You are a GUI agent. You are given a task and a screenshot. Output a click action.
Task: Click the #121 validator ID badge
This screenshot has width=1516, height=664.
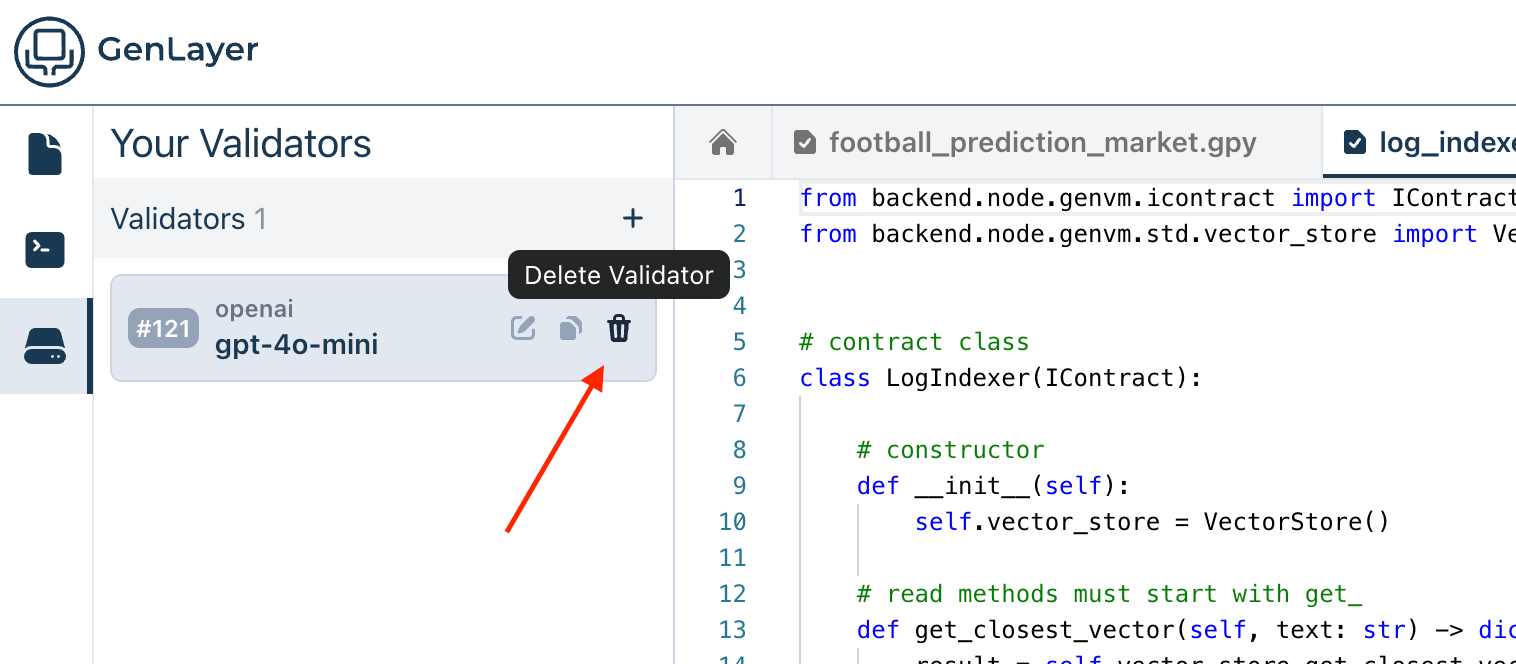point(163,328)
